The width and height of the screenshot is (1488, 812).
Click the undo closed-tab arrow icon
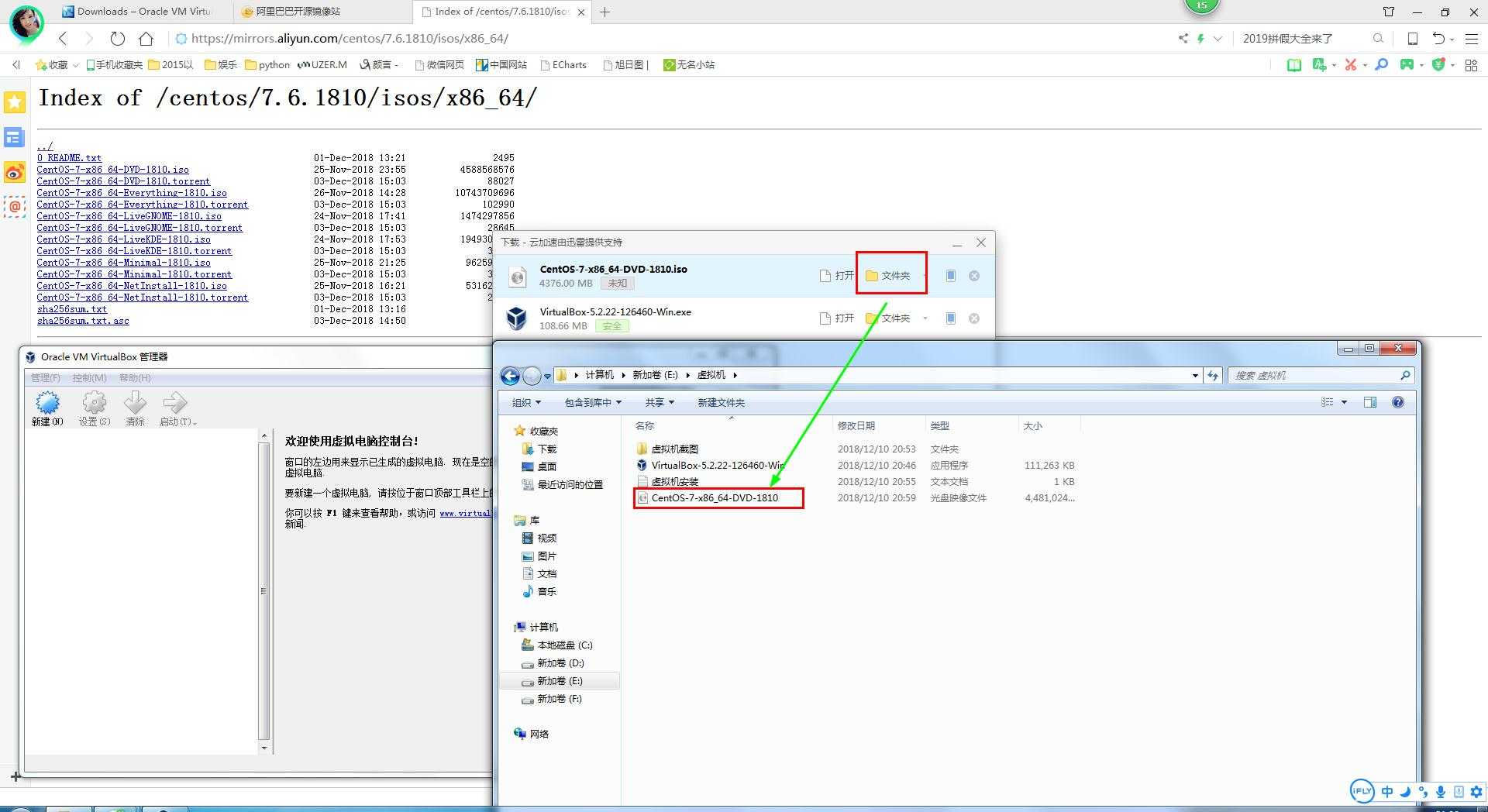click(1438, 38)
